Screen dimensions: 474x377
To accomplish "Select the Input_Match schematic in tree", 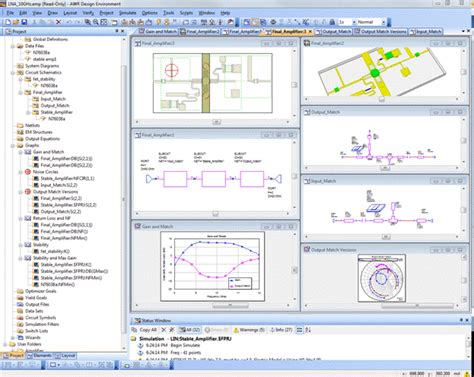I will (53, 99).
